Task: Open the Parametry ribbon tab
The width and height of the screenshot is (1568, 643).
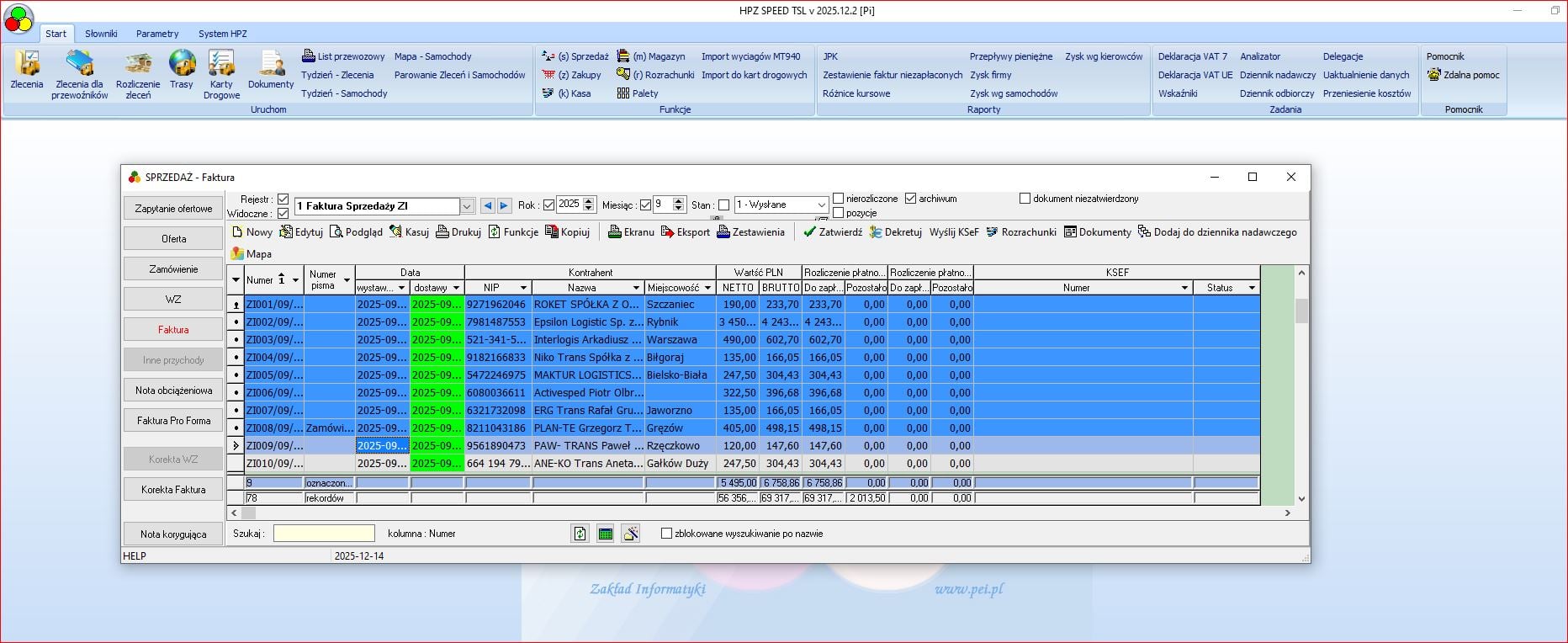Action: (x=157, y=34)
